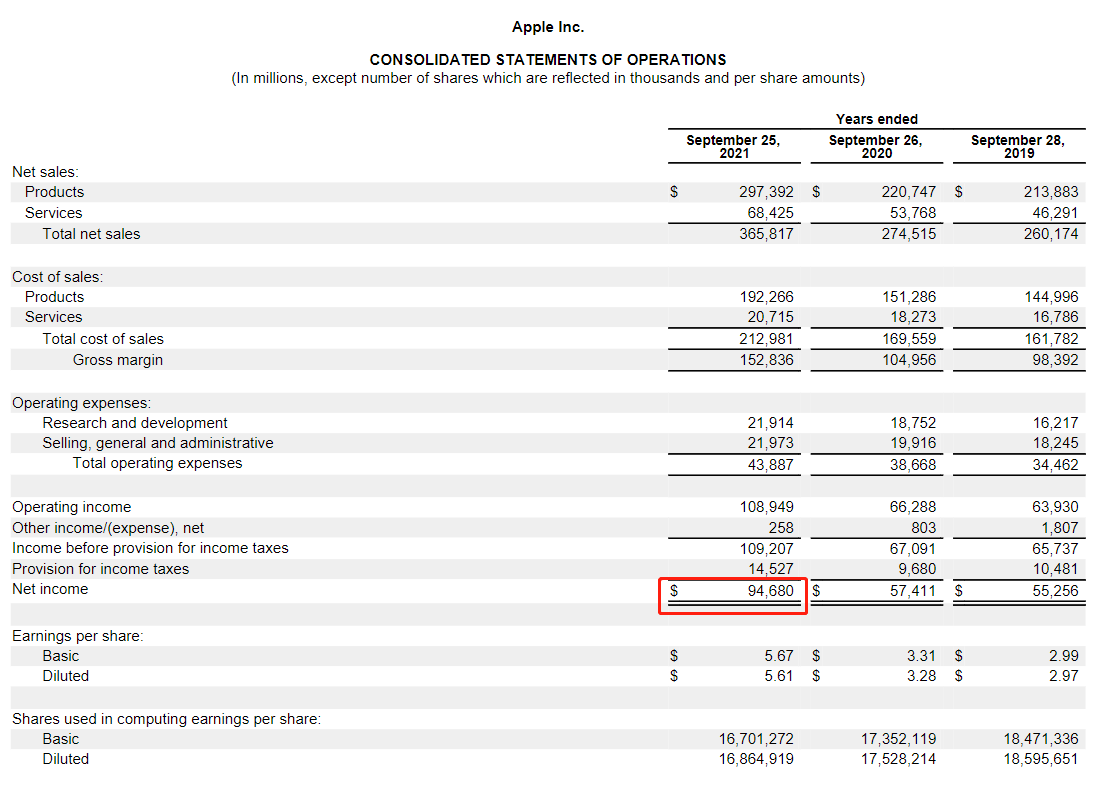1100x789 pixels.
Task: Select the September 25, 2021 column header
Action: click(x=733, y=147)
